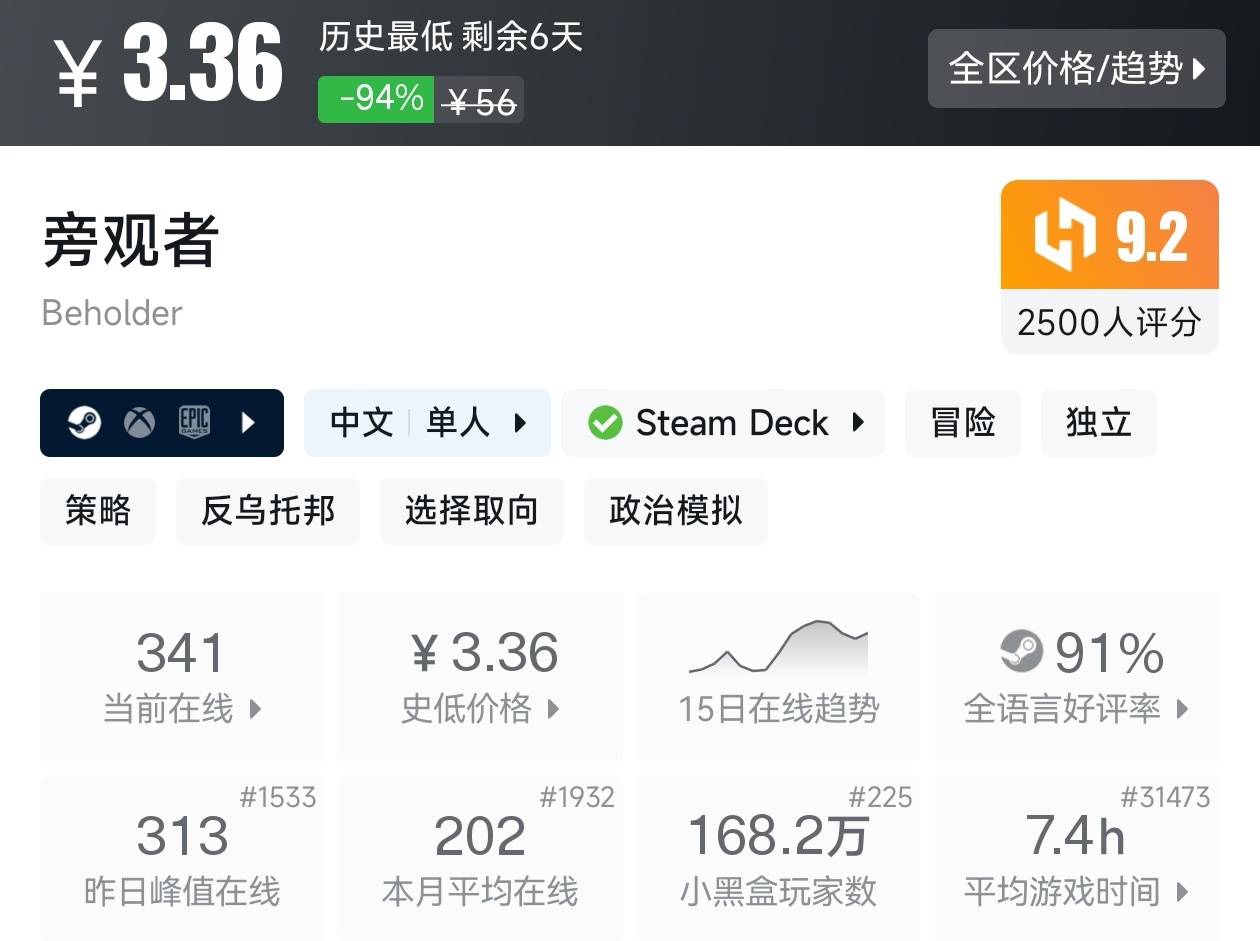Image resolution: width=1260 pixels, height=941 pixels.
Task: Expand the 中文 单人 language details
Action: coord(427,423)
